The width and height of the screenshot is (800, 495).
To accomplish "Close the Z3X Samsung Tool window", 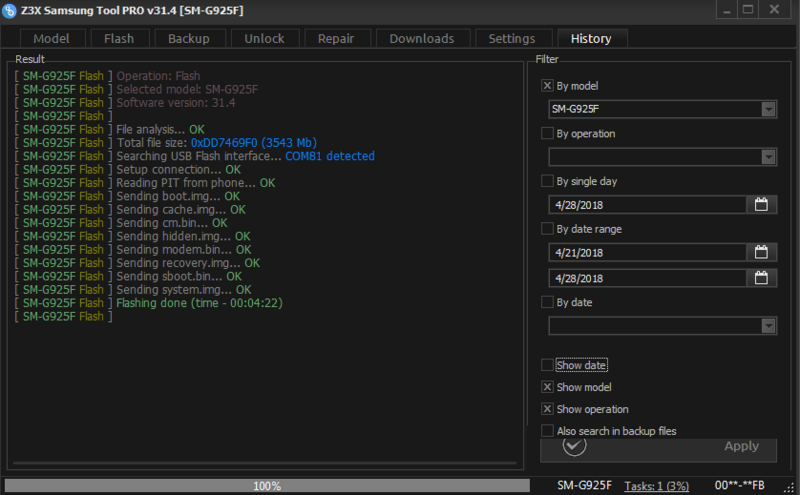I will pyautogui.click(x=774, y=10).
